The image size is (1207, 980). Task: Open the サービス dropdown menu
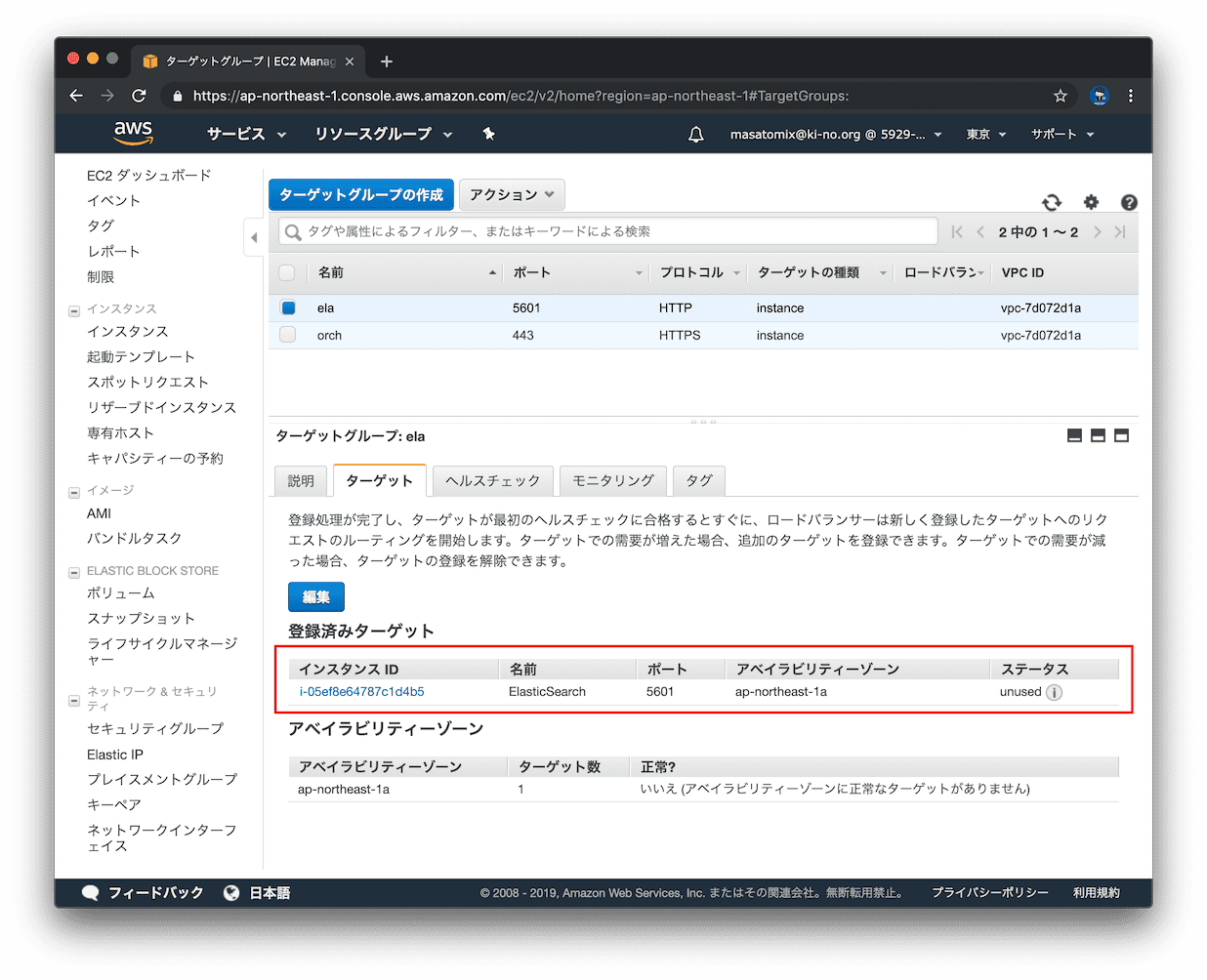[x=246, y=134]
